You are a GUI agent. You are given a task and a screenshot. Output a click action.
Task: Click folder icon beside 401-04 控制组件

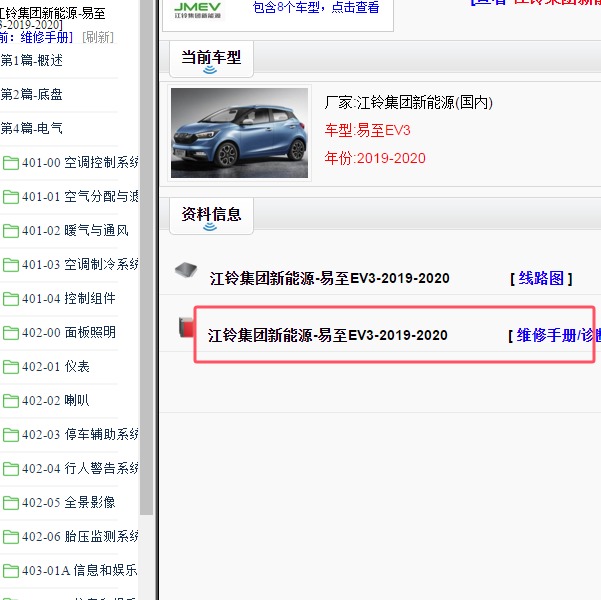click(x=11, y=299)
